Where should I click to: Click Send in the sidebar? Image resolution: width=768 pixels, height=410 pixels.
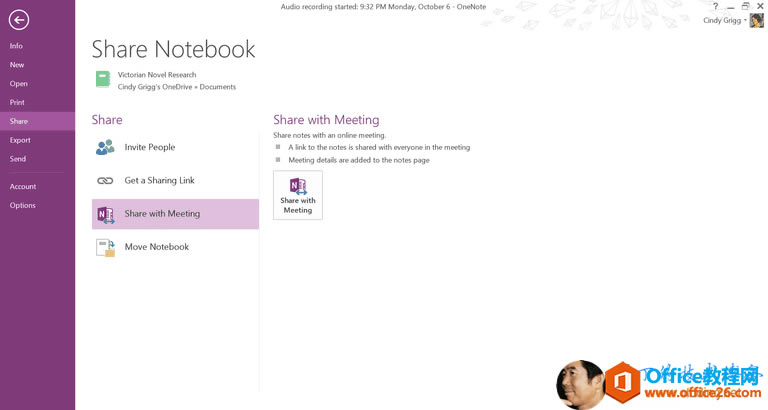[x=17, y=159]
